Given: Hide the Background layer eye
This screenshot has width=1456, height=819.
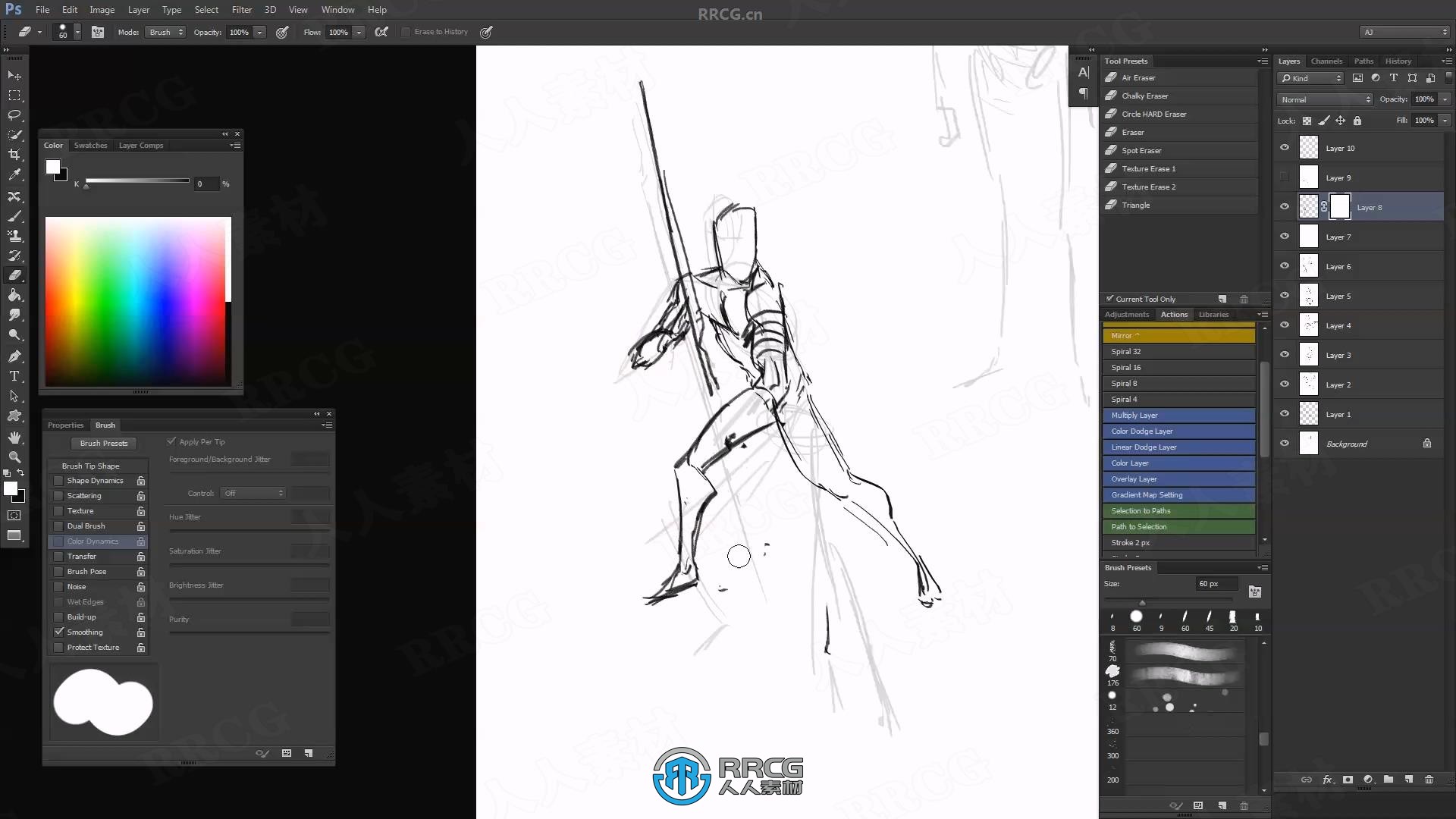Looking at the screenshot, I should [x=1285, y=444].
